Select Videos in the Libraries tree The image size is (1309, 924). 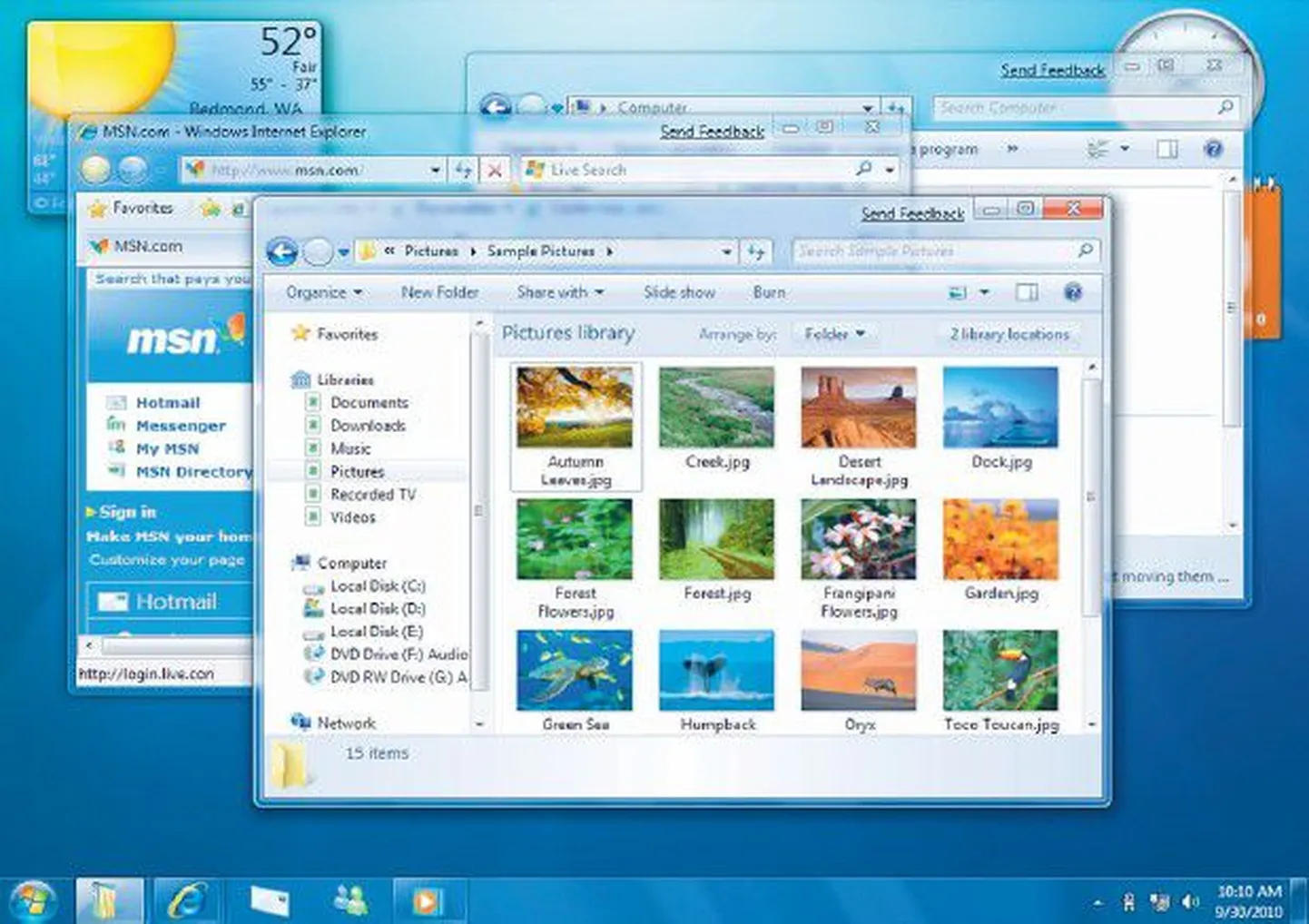[352, 517]
